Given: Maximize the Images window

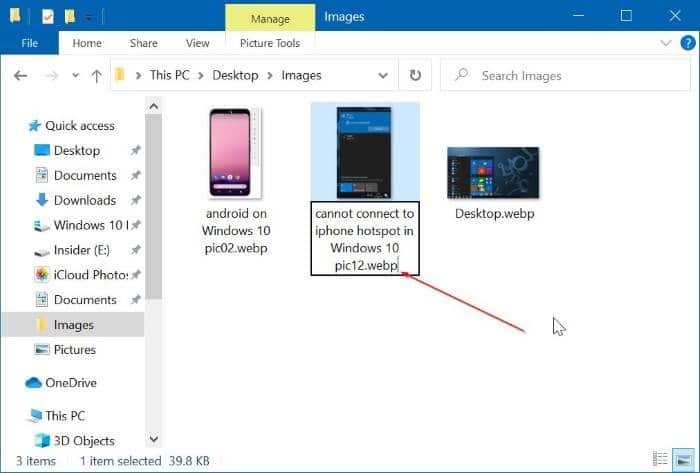Looking at the screenshot, I should (626, 16).
